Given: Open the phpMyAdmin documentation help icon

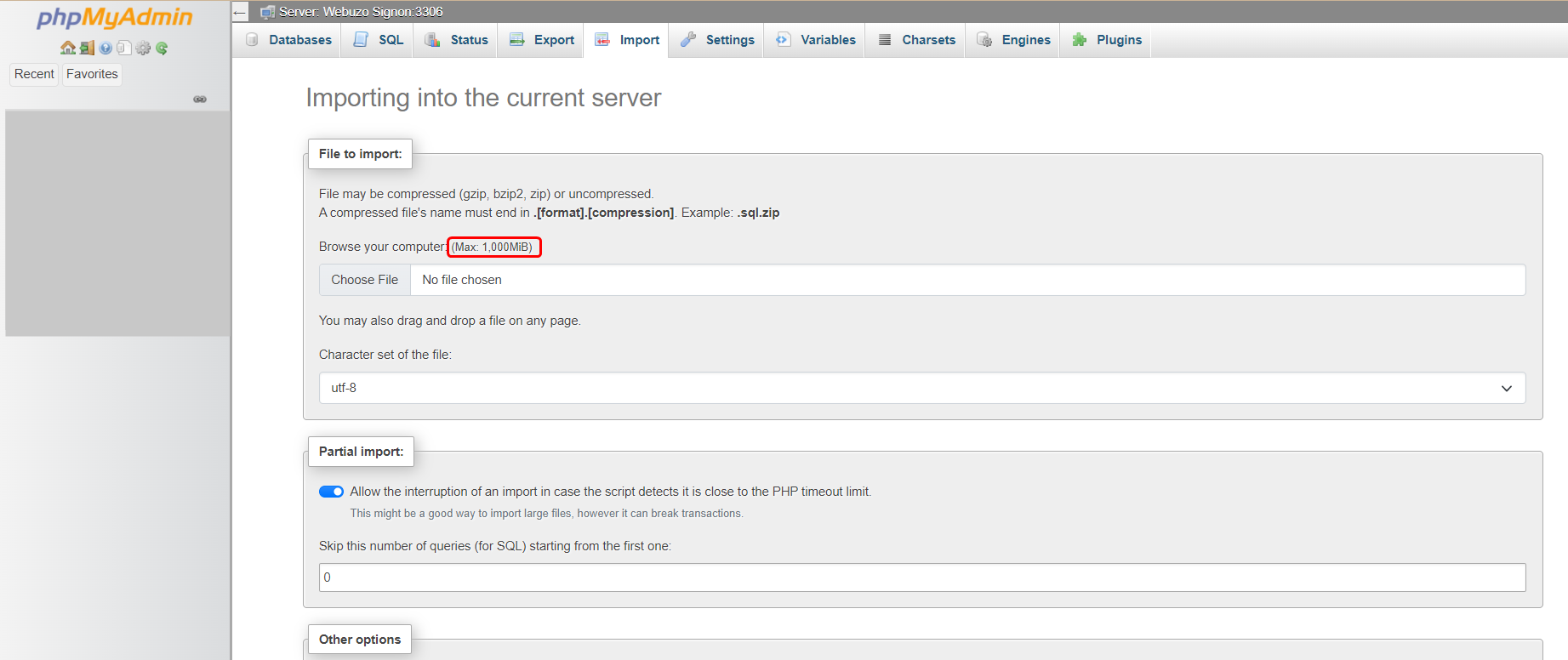Looking at the screenshot, I should click(105, 48).
